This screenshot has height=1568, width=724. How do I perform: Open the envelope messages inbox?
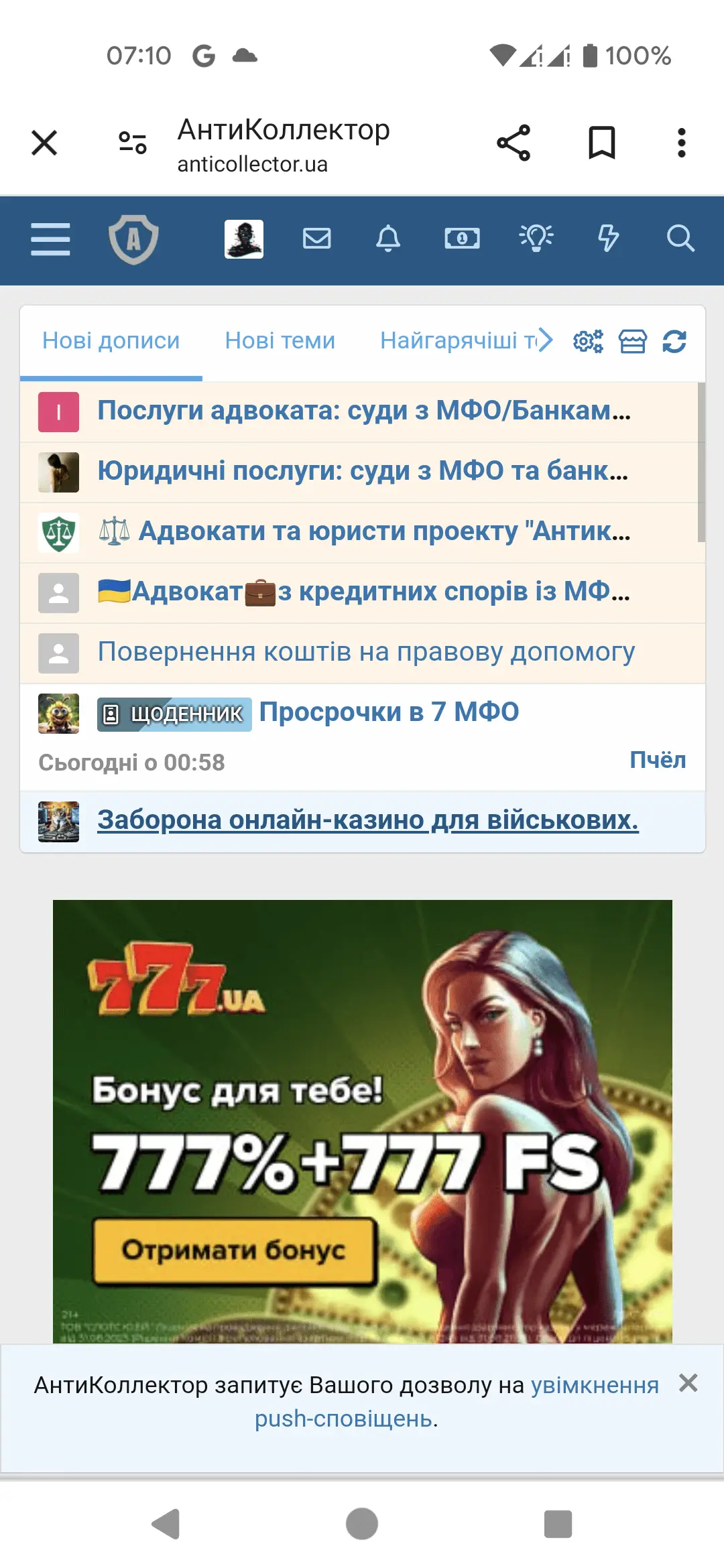click(x=317, y=239)
